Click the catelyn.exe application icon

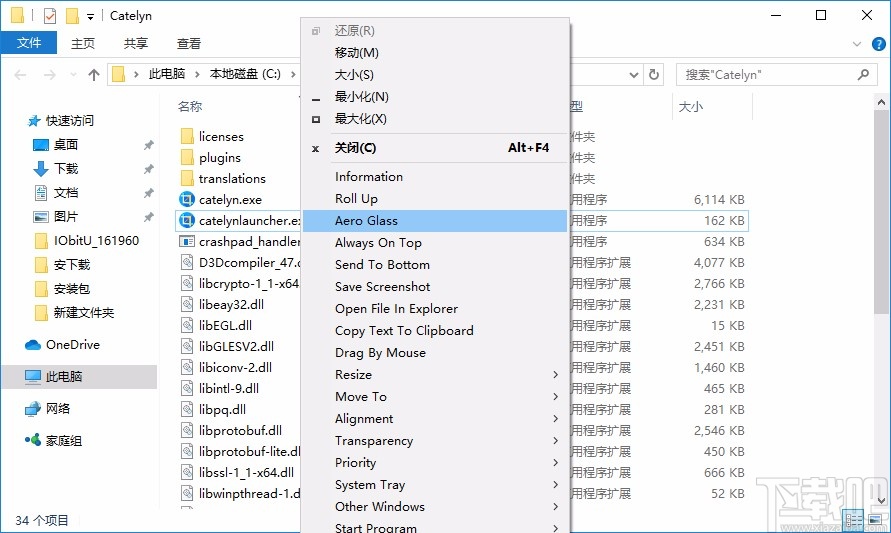coord(186,199)
